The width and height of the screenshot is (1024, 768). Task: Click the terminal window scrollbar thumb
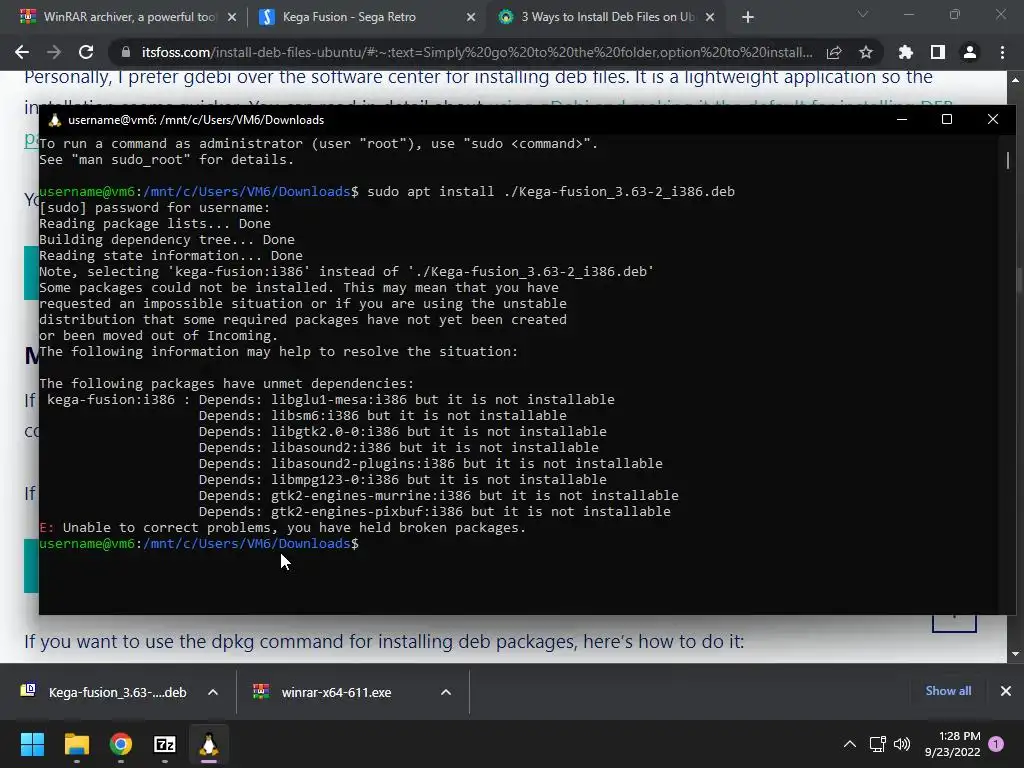click(x=1008, y=160)
